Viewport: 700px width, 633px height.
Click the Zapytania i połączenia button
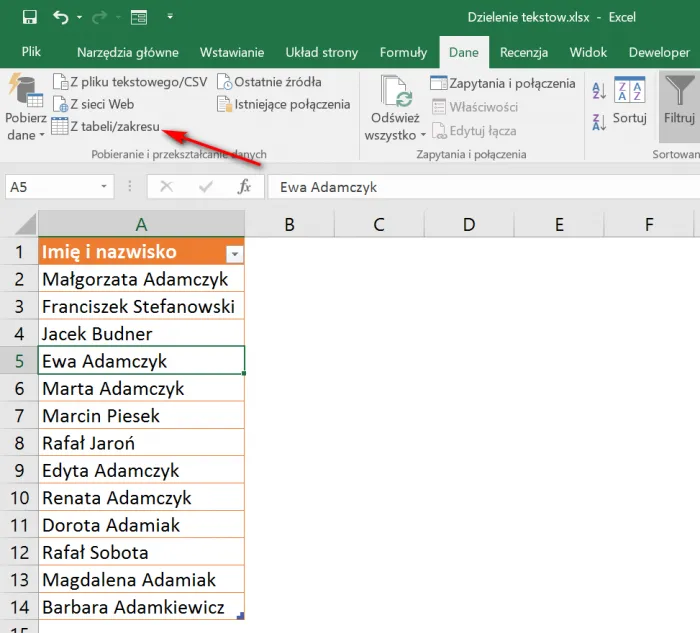pos(503,83)
